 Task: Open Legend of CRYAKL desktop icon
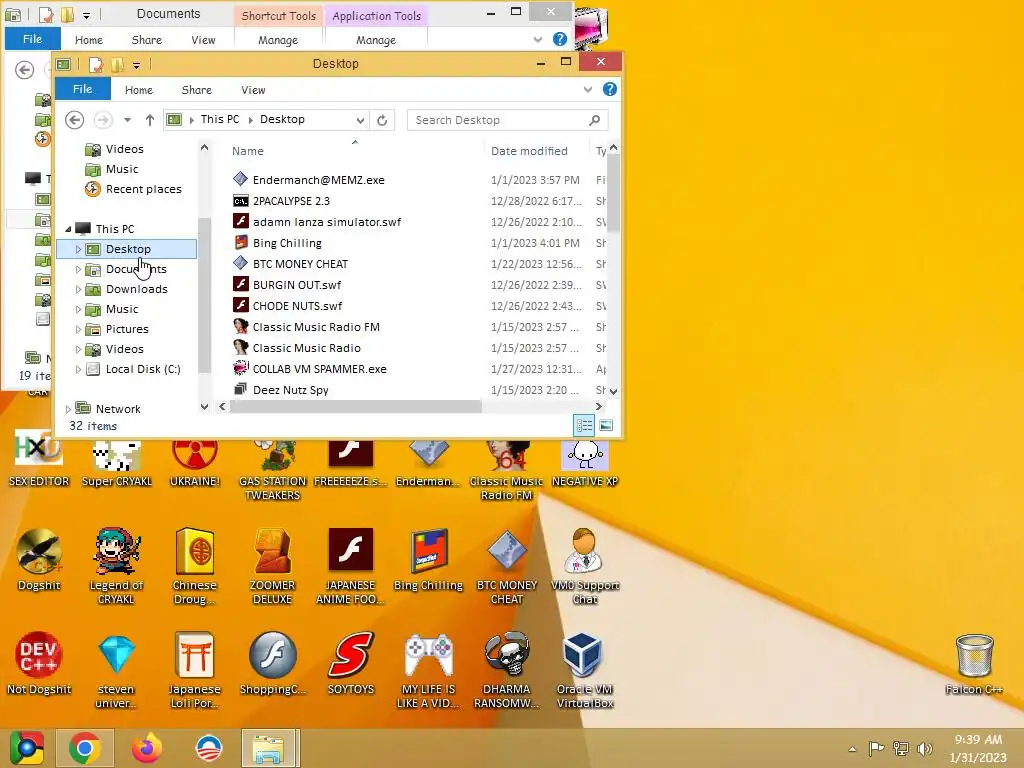[116, 566]
